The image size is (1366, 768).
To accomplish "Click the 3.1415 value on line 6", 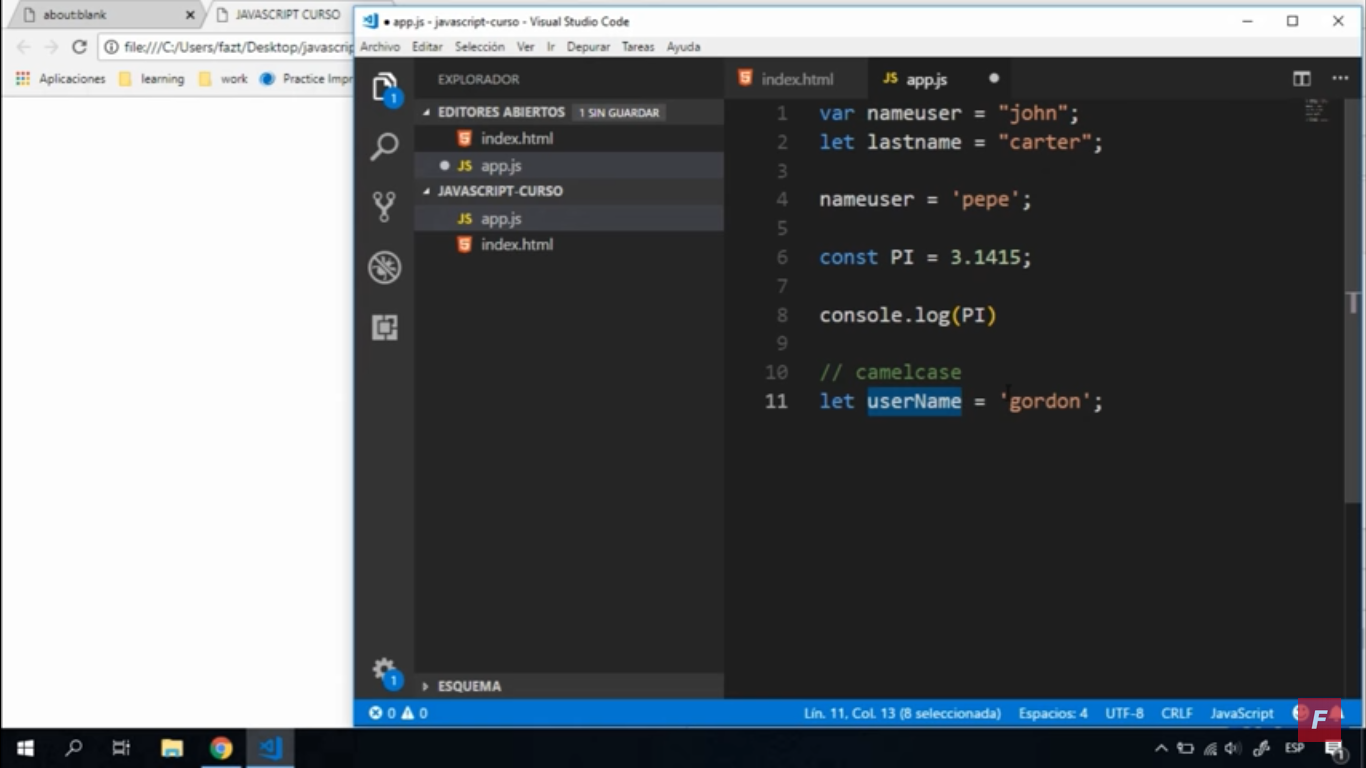I will point(984,257).
